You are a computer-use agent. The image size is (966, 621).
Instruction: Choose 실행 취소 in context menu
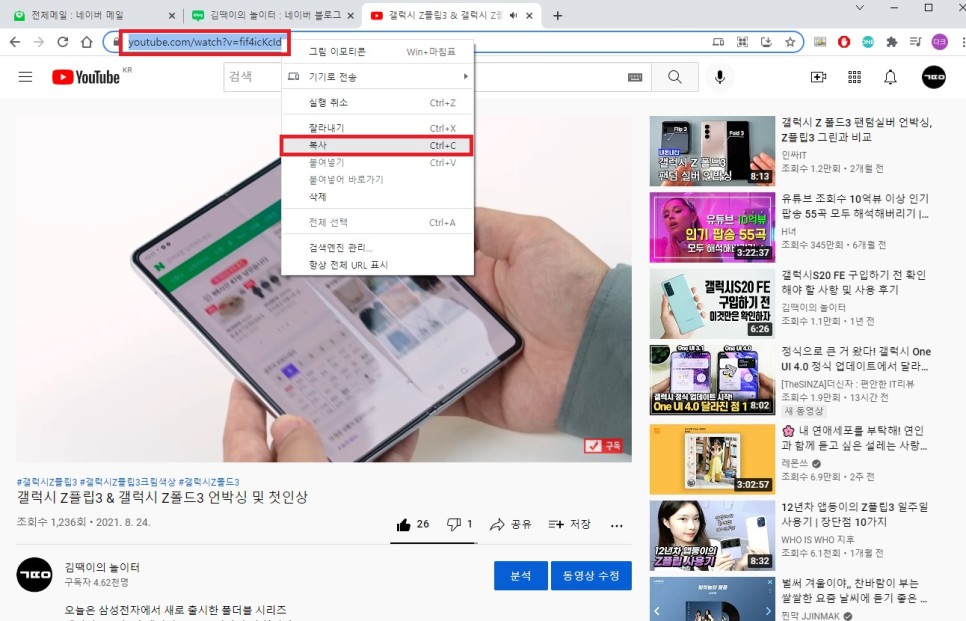pos(378,102)
